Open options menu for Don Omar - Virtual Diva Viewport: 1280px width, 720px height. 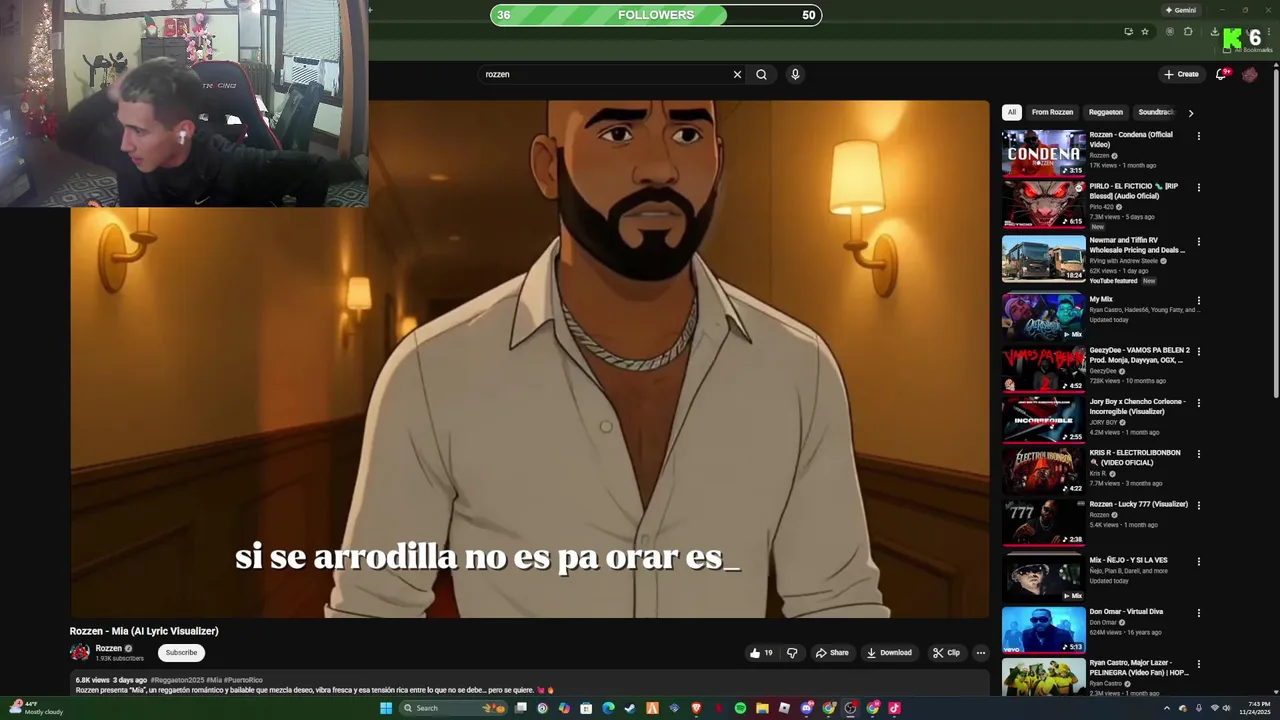pyautogui.click(x=1198, y=613)
